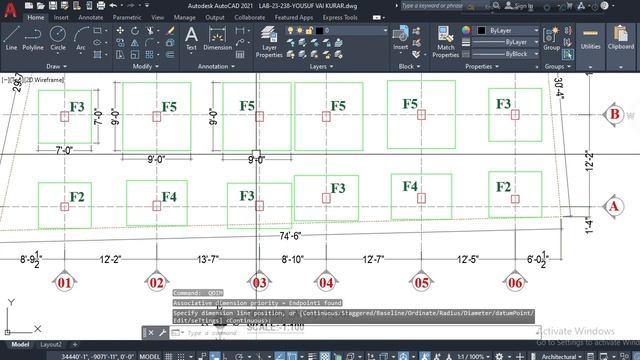Open the View ribbon tab
Screen dimensions: 640x360
(157, 17)
